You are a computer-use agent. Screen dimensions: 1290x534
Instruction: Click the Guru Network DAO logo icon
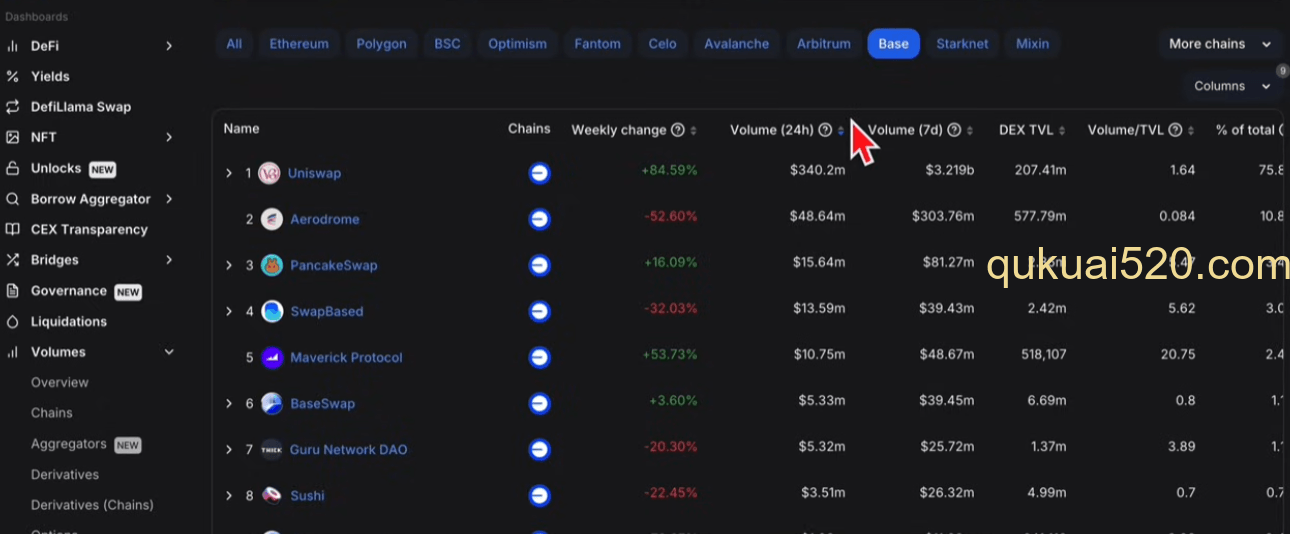(x=272, y=449)
